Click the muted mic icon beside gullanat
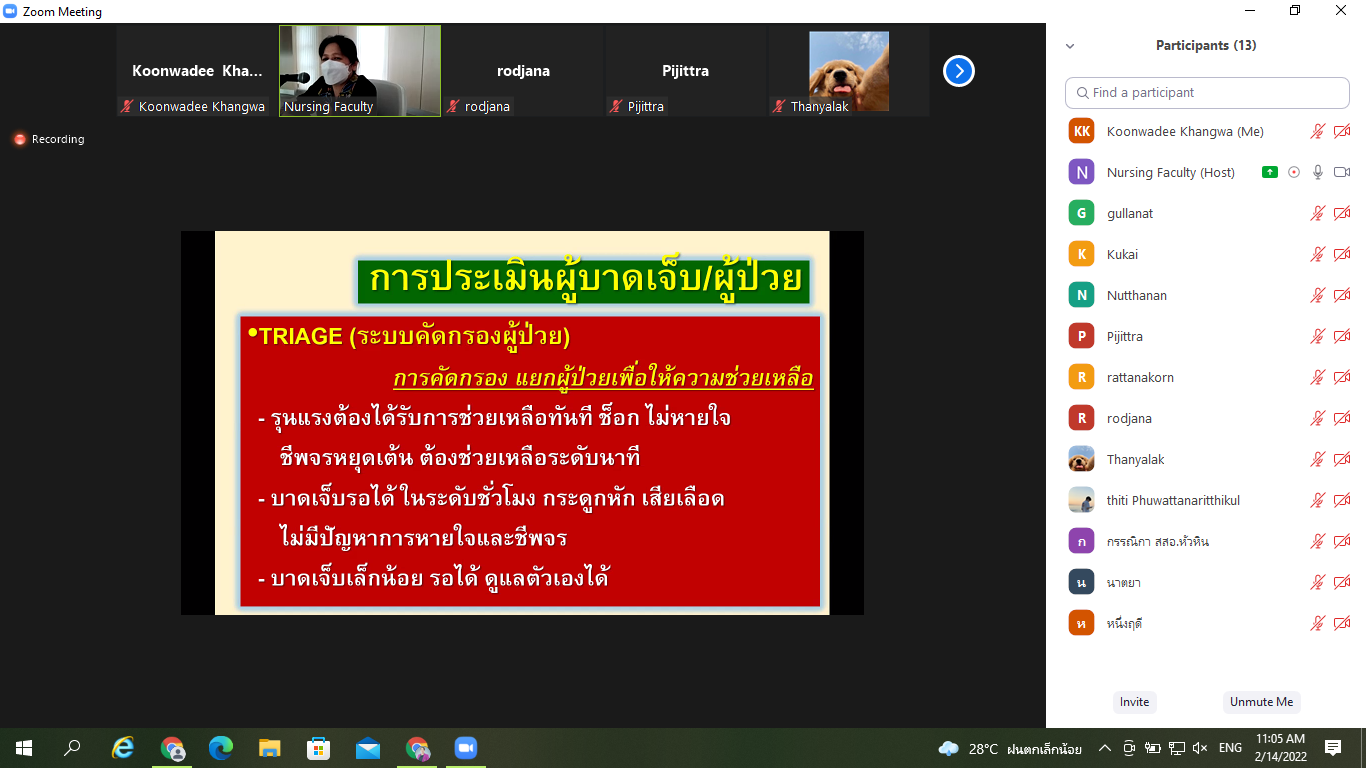Viewport: 1366px width, 768px height. click(1318, 213)
